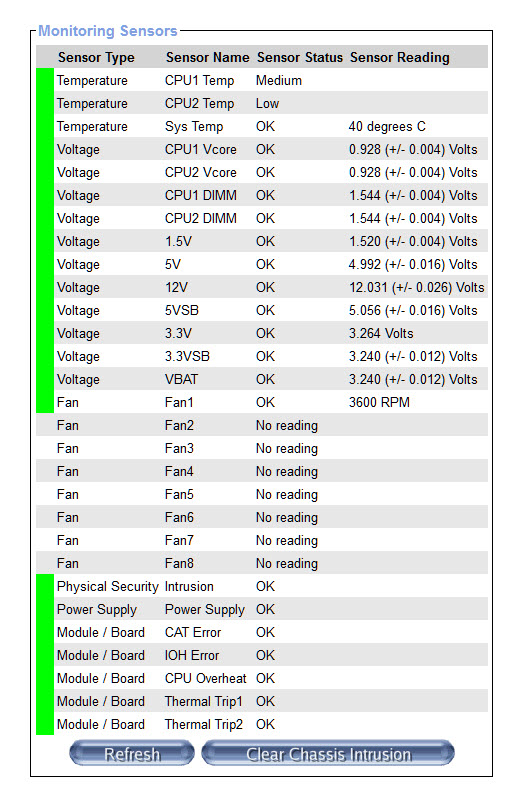
Task: Click the Thermal Trip2 sensor name
Action: coord(203,724)
